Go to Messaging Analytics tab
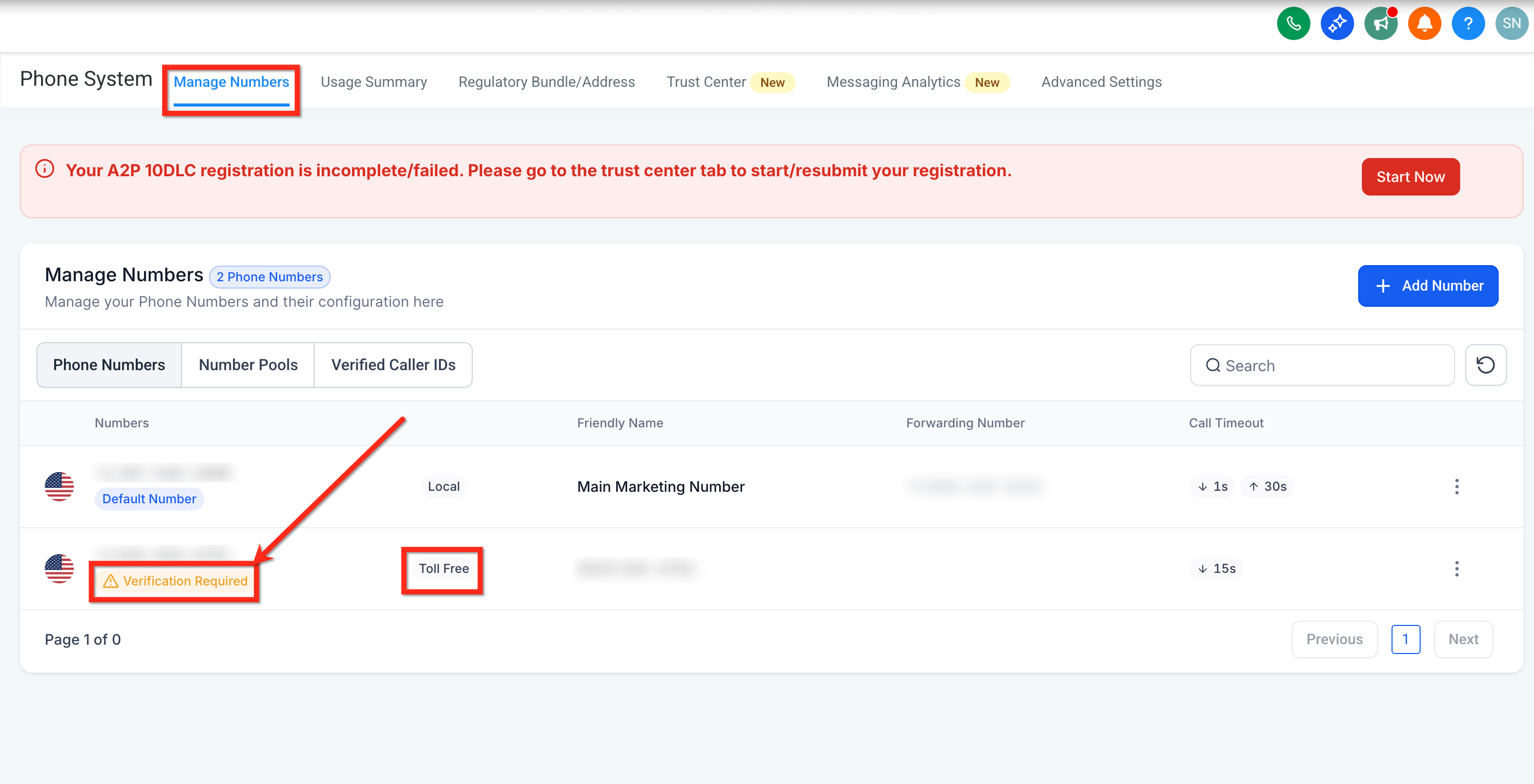This screenshot has width=1534, height=784. (893, 82)
